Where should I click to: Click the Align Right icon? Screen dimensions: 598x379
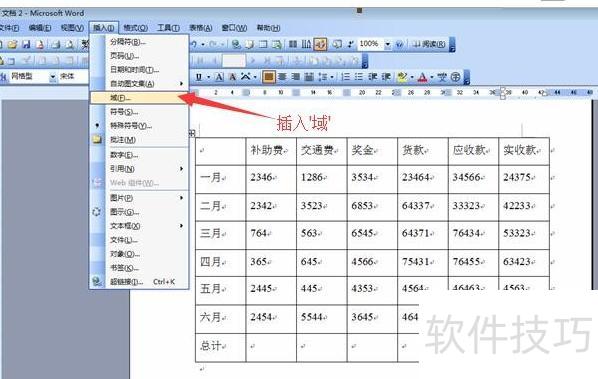296,77
